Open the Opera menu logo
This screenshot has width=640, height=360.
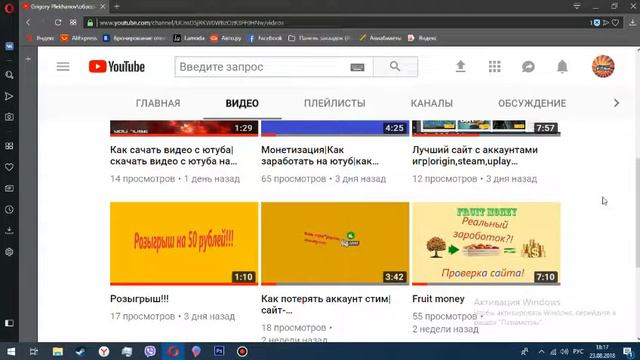tap(9, 8)
